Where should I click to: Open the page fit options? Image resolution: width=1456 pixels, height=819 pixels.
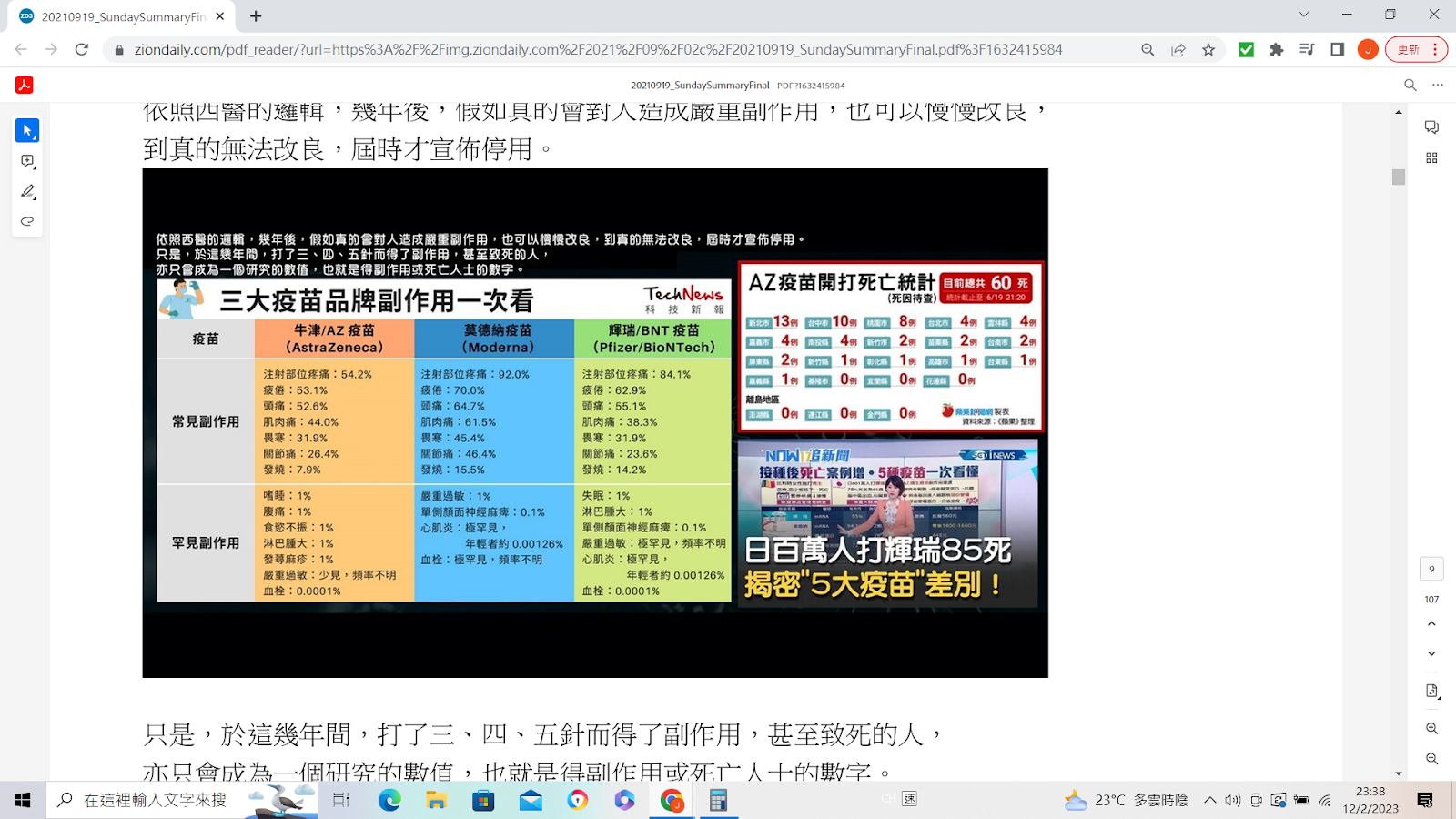[1431, 692]
